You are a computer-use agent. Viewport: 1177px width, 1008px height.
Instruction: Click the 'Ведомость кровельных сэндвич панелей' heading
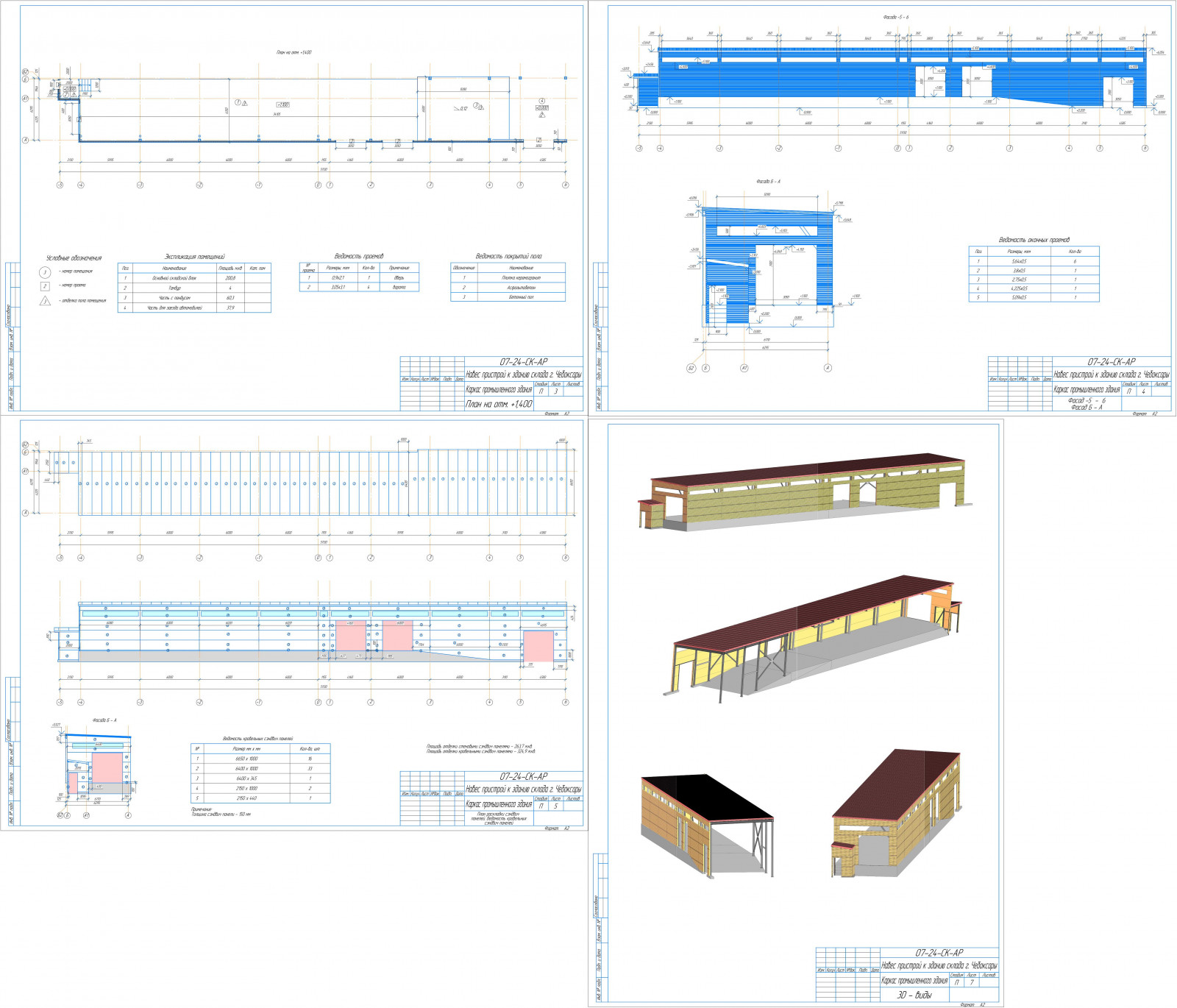(x=257, y=738)
